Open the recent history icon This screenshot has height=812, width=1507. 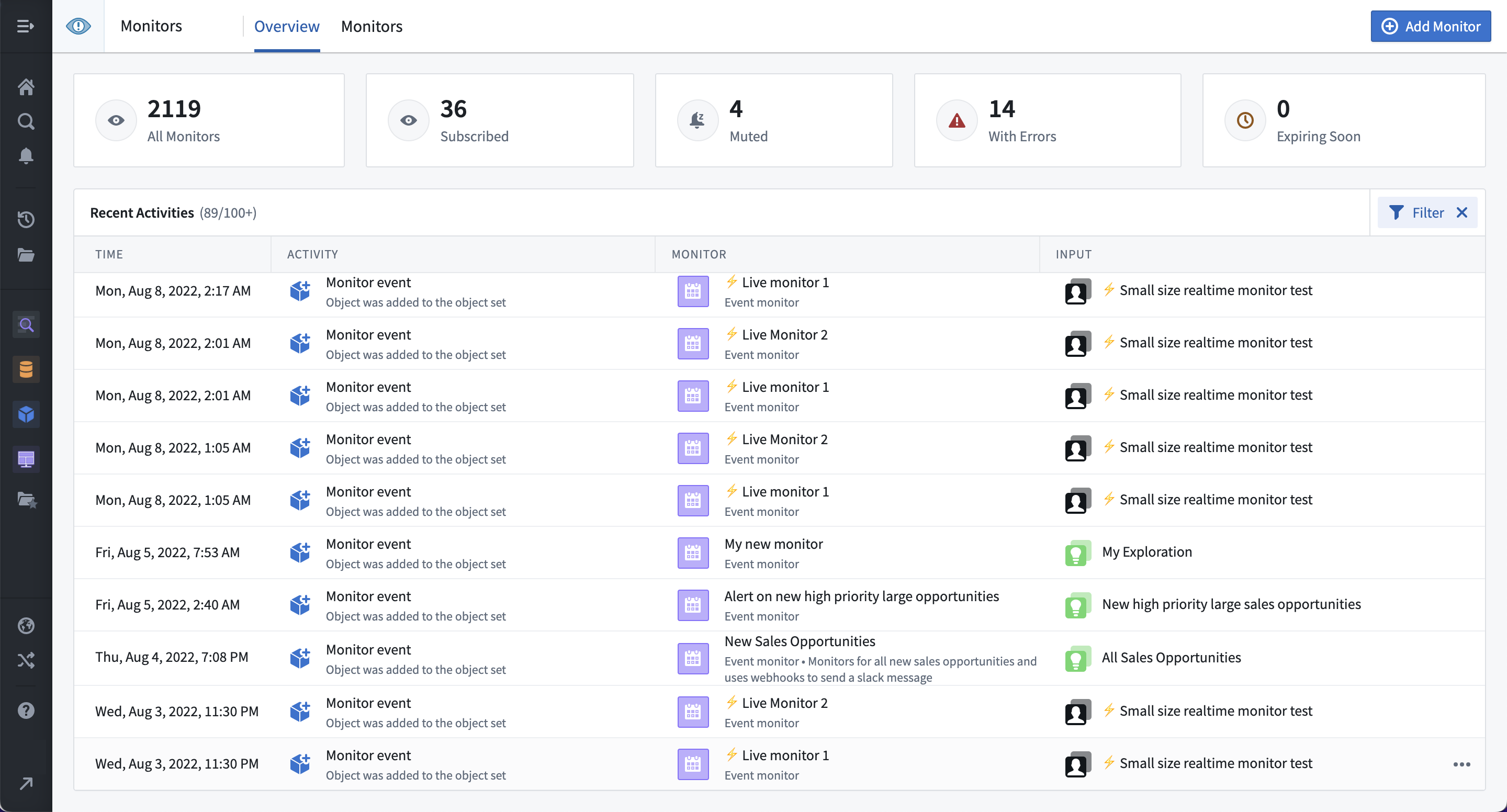click(x=26, y=219)
